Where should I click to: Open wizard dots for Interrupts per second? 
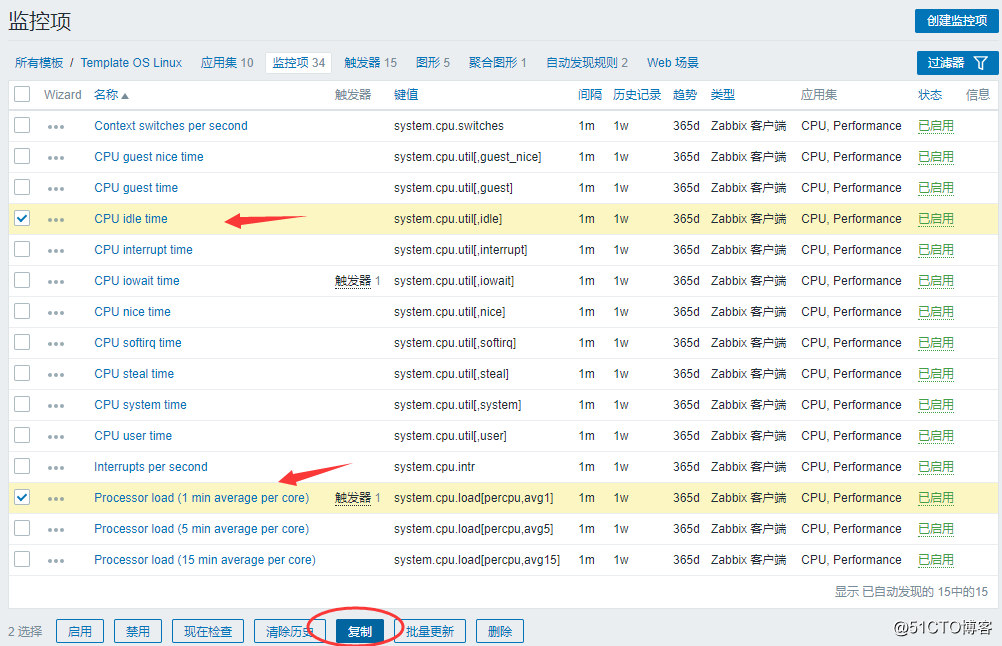click(x=56, y=468)
